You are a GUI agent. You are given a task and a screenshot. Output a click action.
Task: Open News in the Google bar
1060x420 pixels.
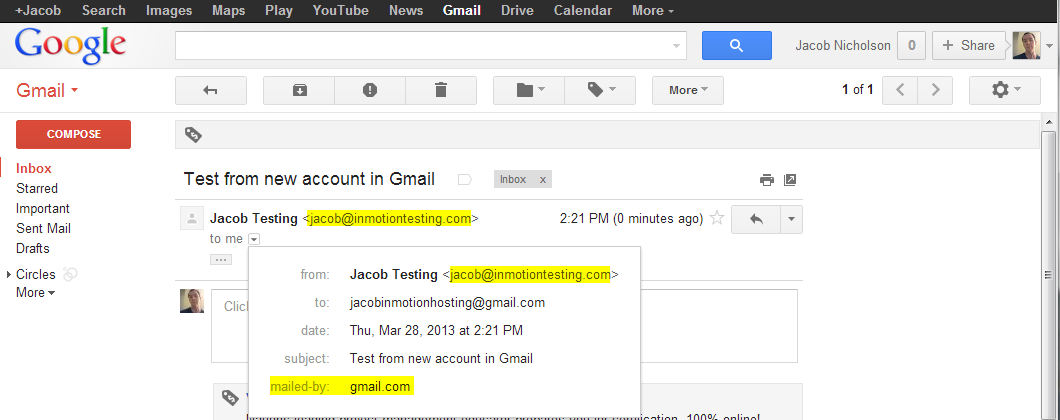(x=406, y=10)
